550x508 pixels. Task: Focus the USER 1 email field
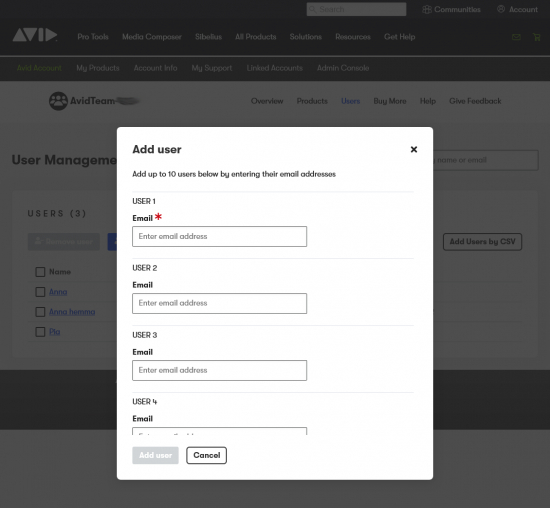point(220,236)
